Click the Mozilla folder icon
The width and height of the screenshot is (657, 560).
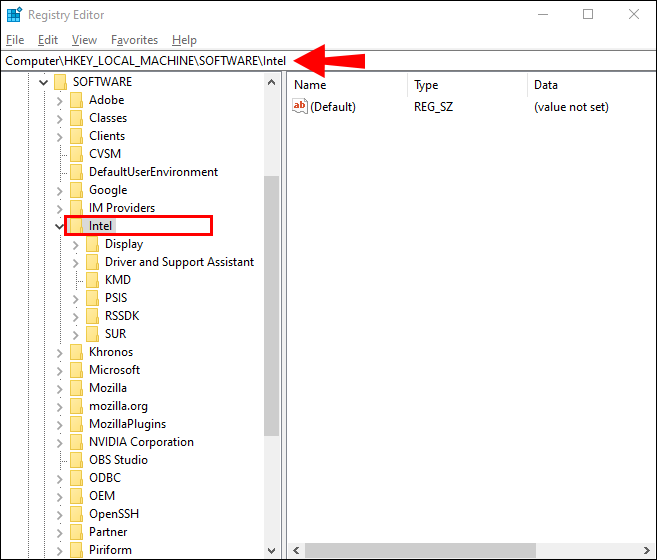click(76, 388)
